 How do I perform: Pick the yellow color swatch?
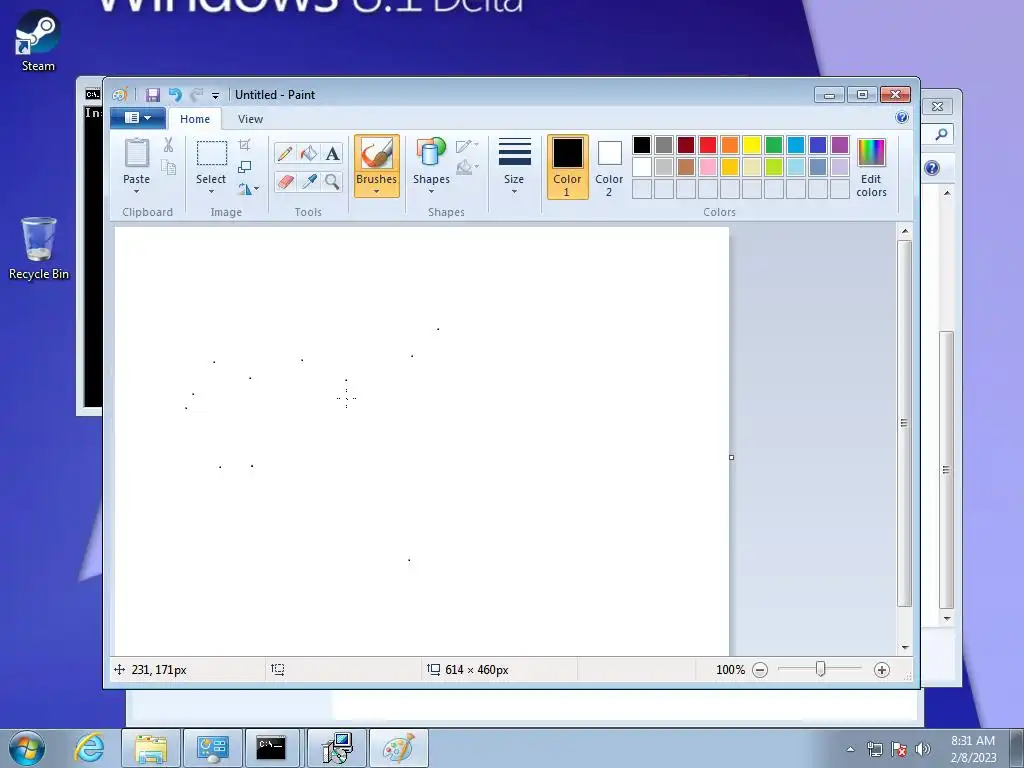(x=752, y=145)
